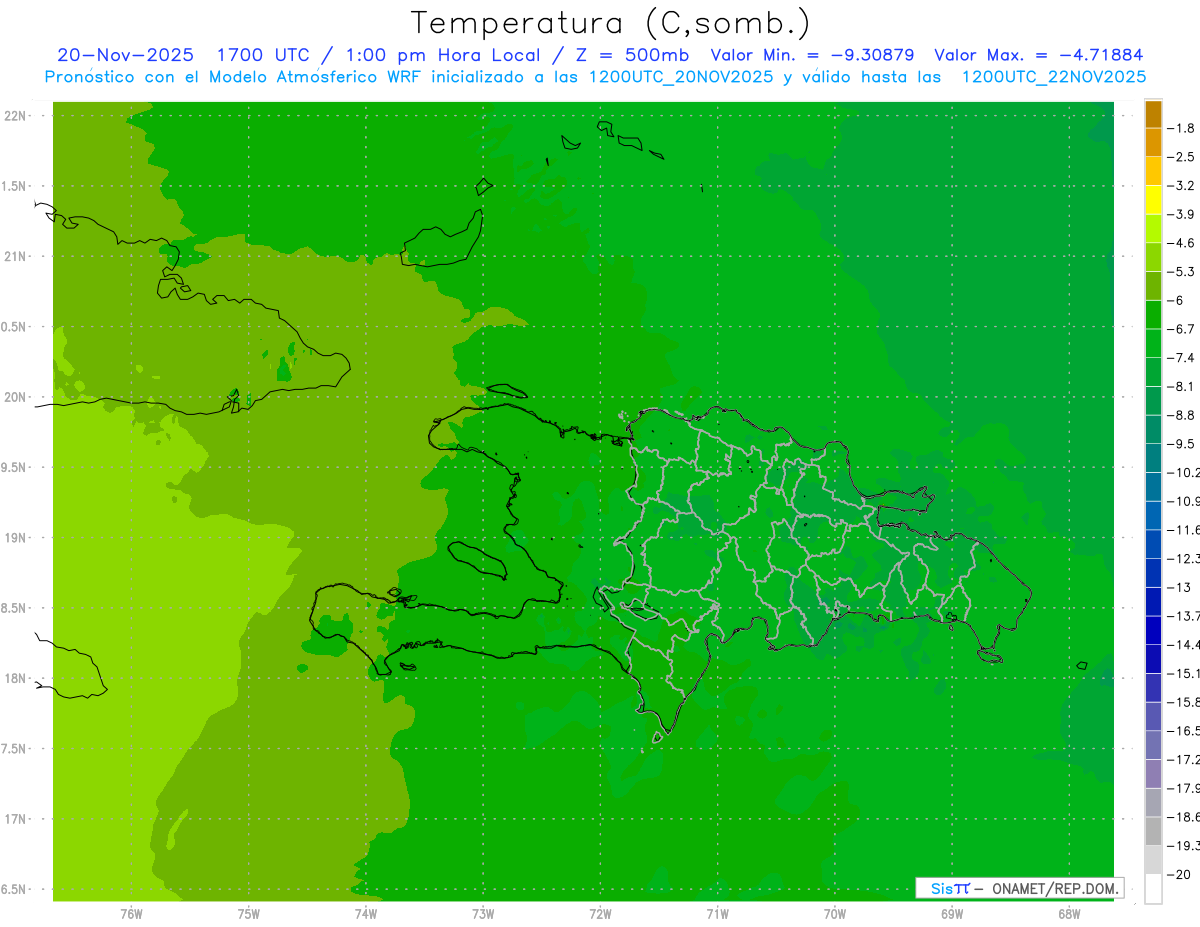Click the '-7.4' colorbar value

tap(1183, 357)
